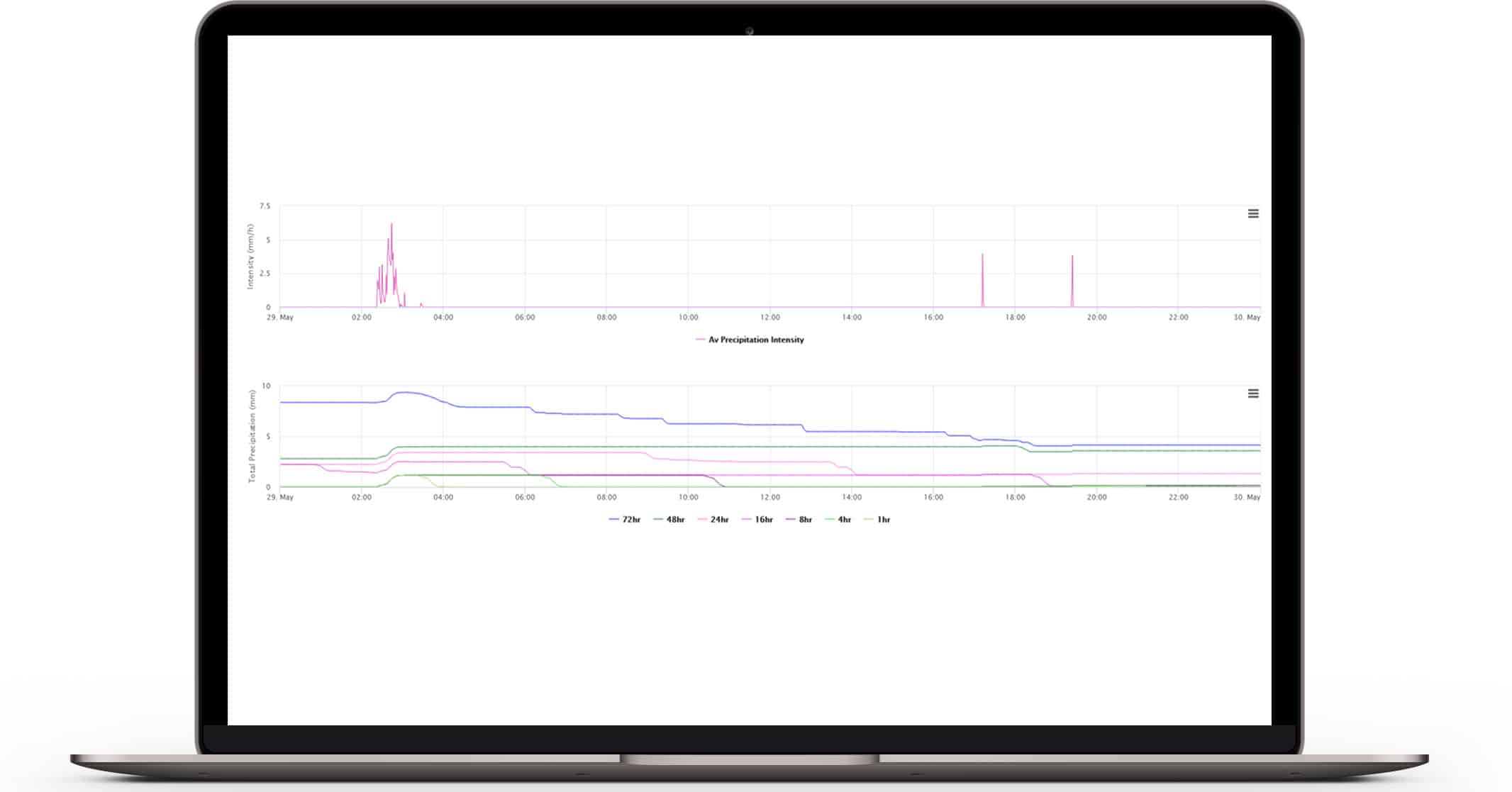Click the '30. May' label on precipitation chart axis
Image resolution: width=1512 pixels, height=792 pixels.
tap(1247, 498)
